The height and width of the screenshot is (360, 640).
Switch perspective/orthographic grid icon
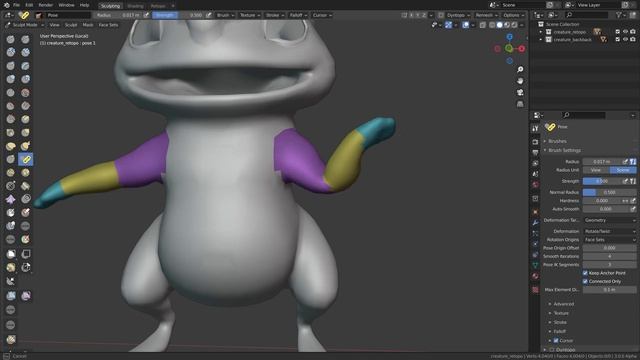coord(520,104)
